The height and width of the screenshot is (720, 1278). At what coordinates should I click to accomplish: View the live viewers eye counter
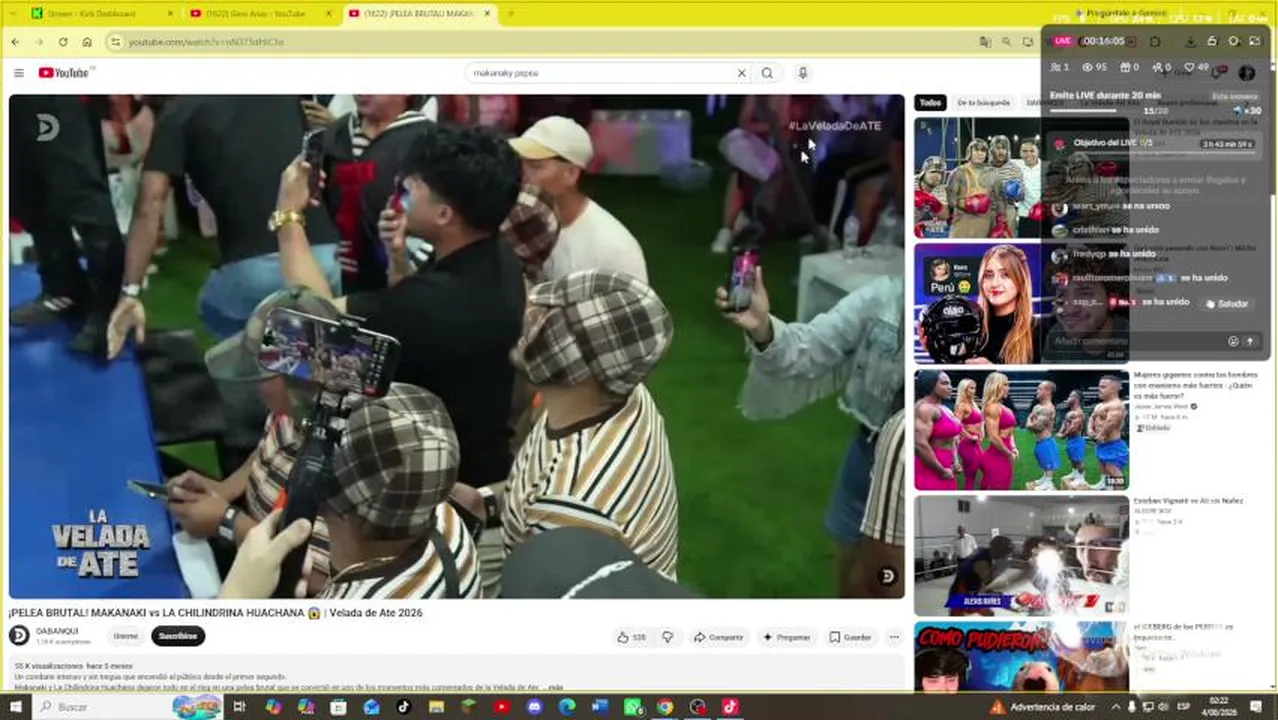(x=1094, y=67)
